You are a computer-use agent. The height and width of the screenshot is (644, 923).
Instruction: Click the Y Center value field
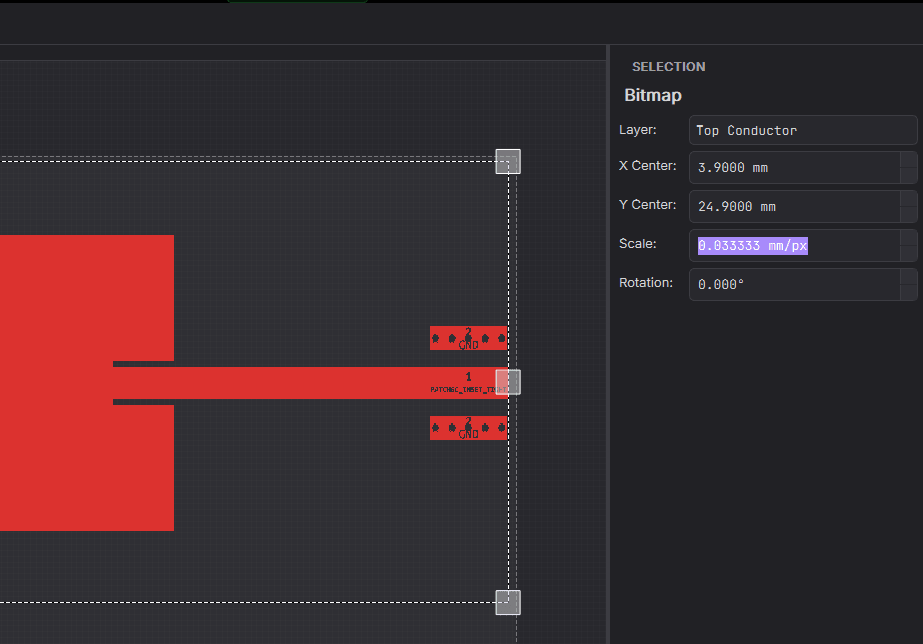[794, 206]
